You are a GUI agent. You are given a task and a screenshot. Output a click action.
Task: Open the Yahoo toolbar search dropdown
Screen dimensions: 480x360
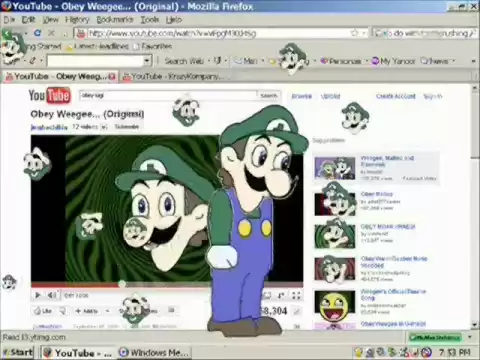point(146,61)
